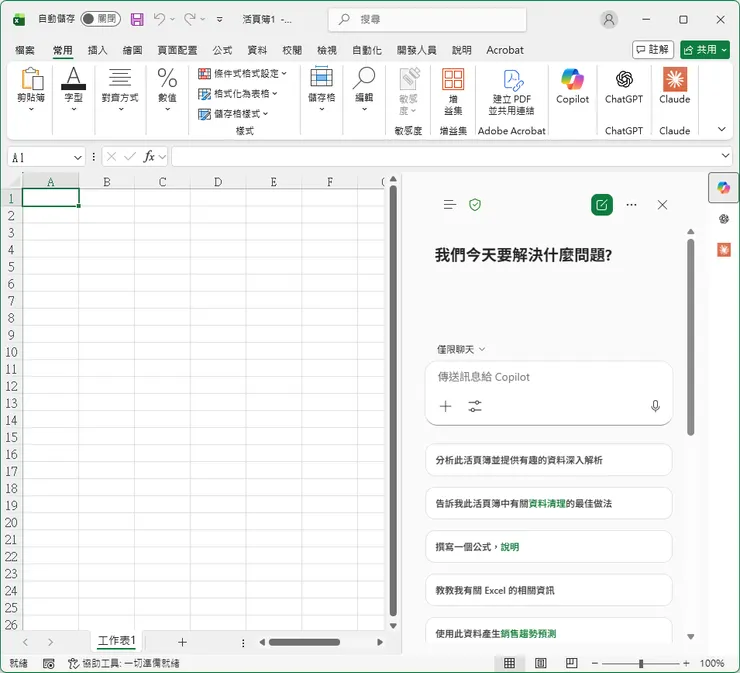
Task: Toggle the AutoSave switch
Action: pyautogui.click(x=101, y=19)
